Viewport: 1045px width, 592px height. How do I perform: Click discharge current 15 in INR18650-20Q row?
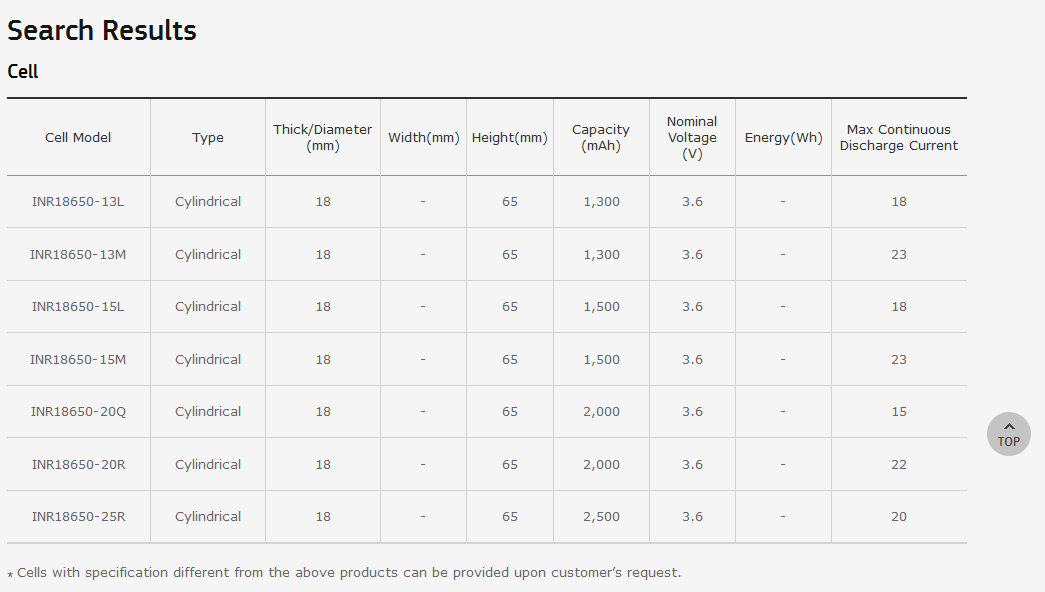click(899, 411)
